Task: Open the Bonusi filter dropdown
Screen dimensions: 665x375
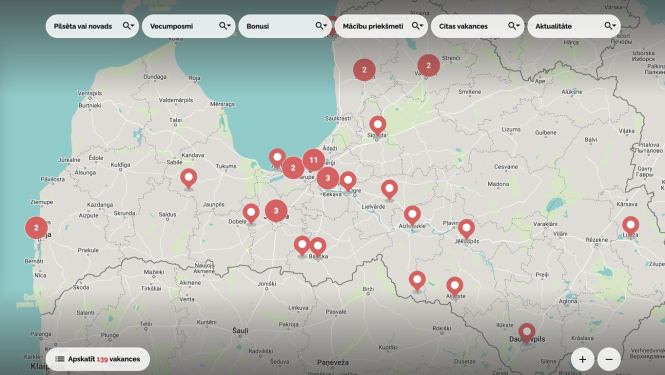Action: click(x=285, y=26)
